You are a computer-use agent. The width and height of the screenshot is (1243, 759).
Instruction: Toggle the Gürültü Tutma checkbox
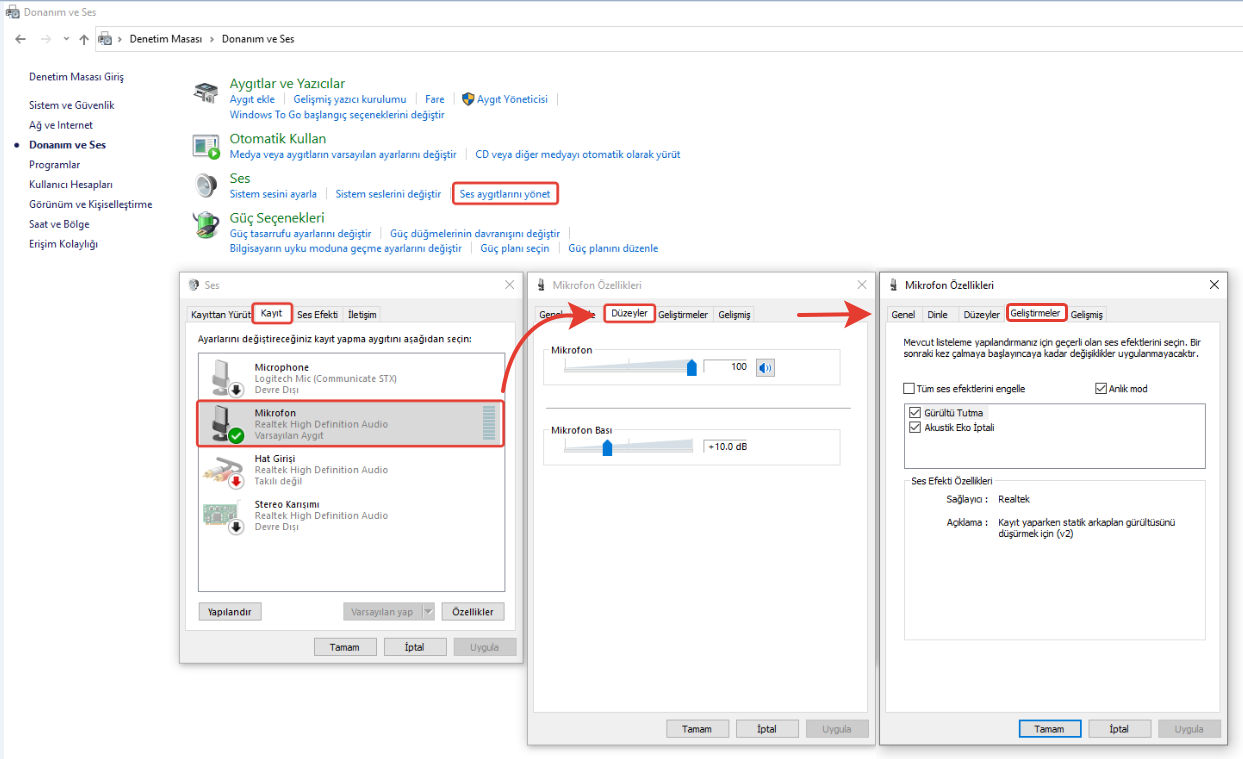point(914,412)
